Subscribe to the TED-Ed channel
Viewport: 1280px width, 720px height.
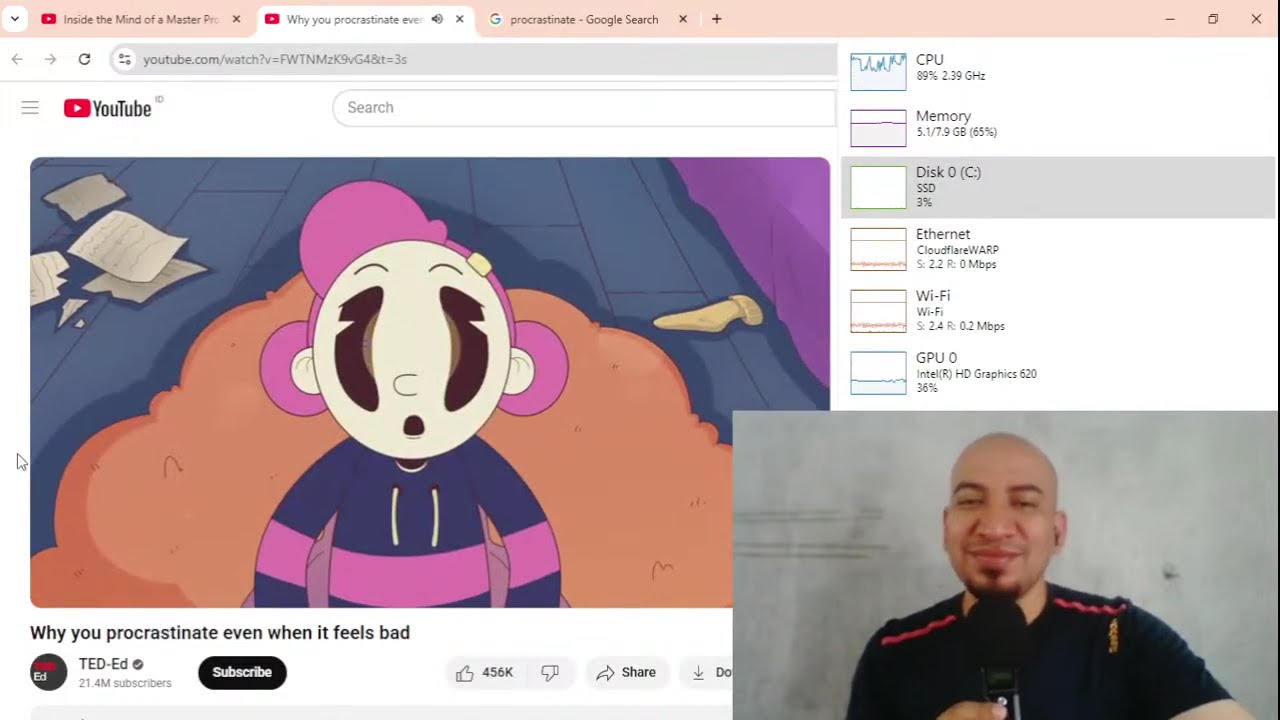(x=242, y=672)
